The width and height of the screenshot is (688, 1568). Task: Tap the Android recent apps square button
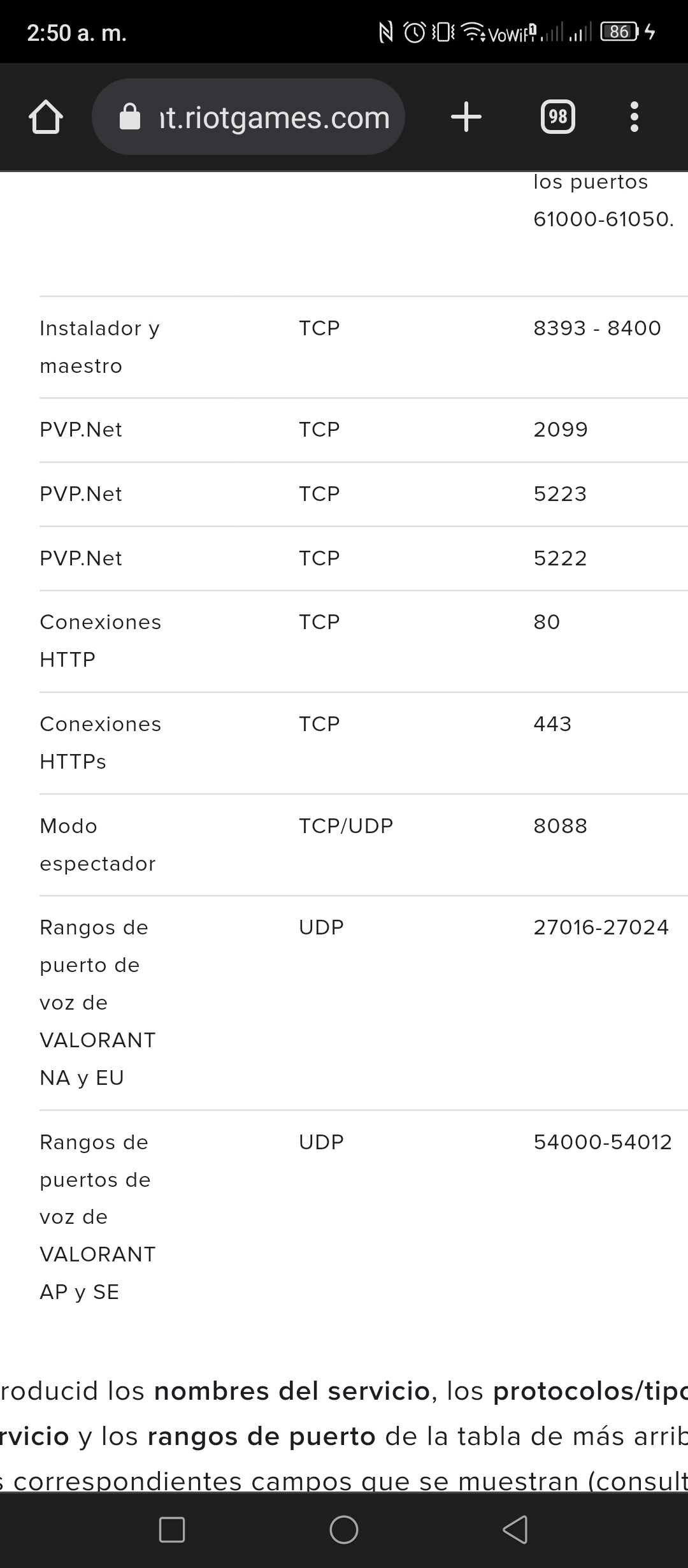point(172,1529)
